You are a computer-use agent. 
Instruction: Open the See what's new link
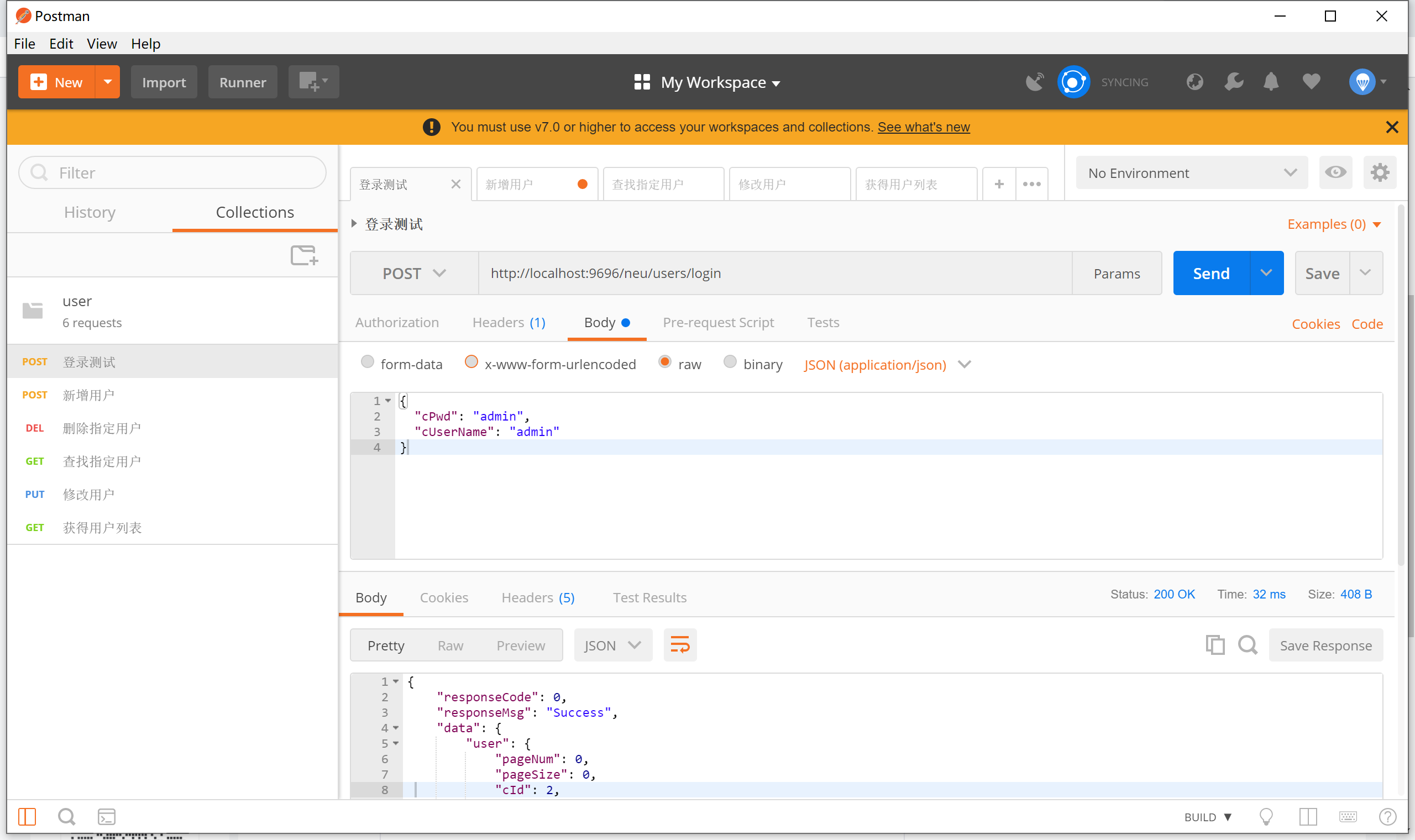tap(923, 127)
